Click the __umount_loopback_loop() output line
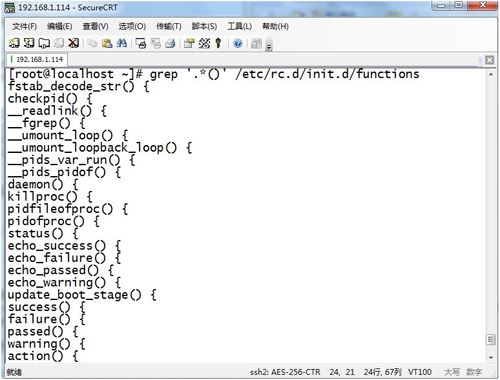The height and width of the screenshot is (380, 500). click(x=100, y=148)
